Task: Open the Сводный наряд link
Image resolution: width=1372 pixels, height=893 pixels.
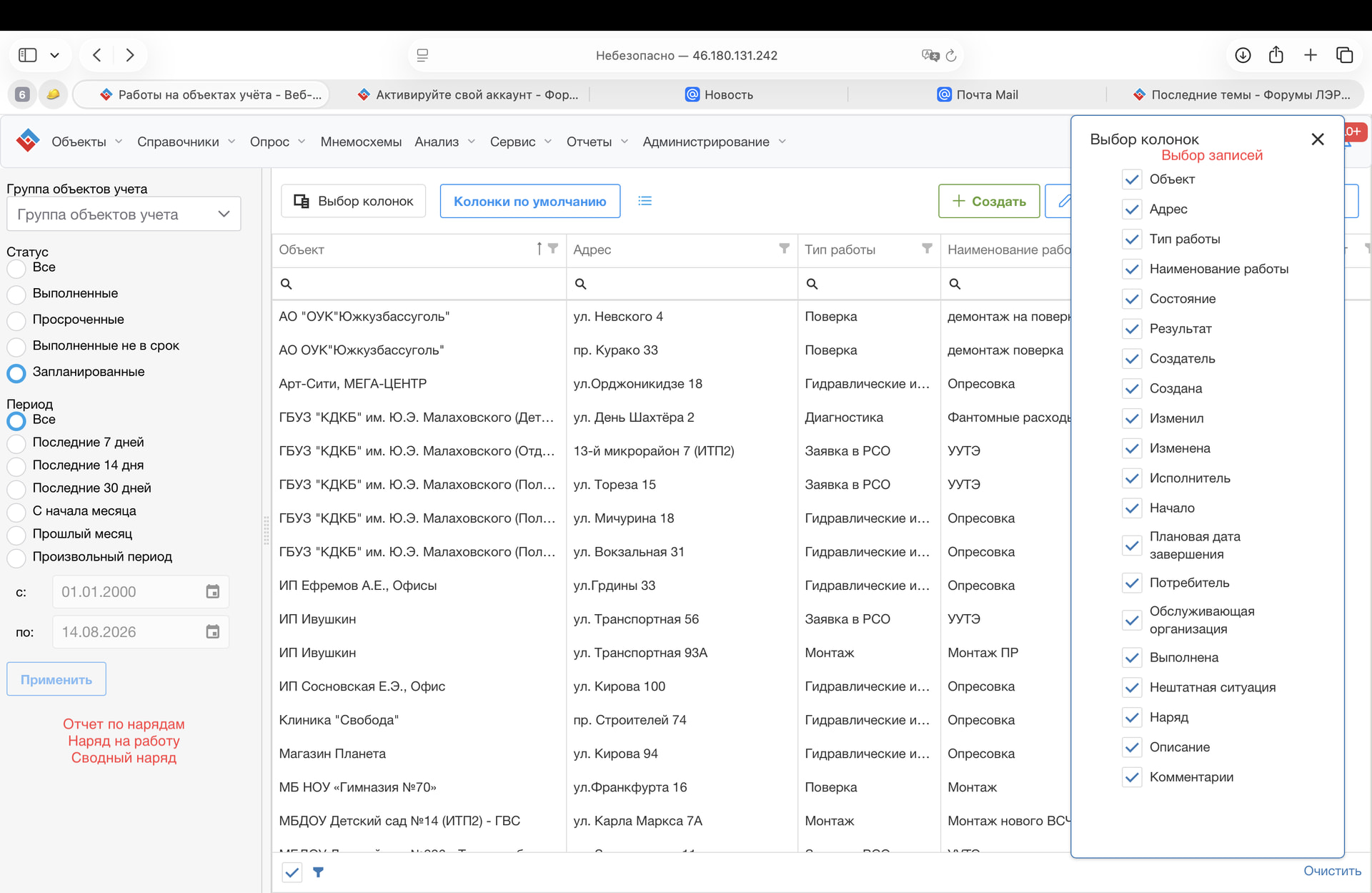Action: coord(124,758)
